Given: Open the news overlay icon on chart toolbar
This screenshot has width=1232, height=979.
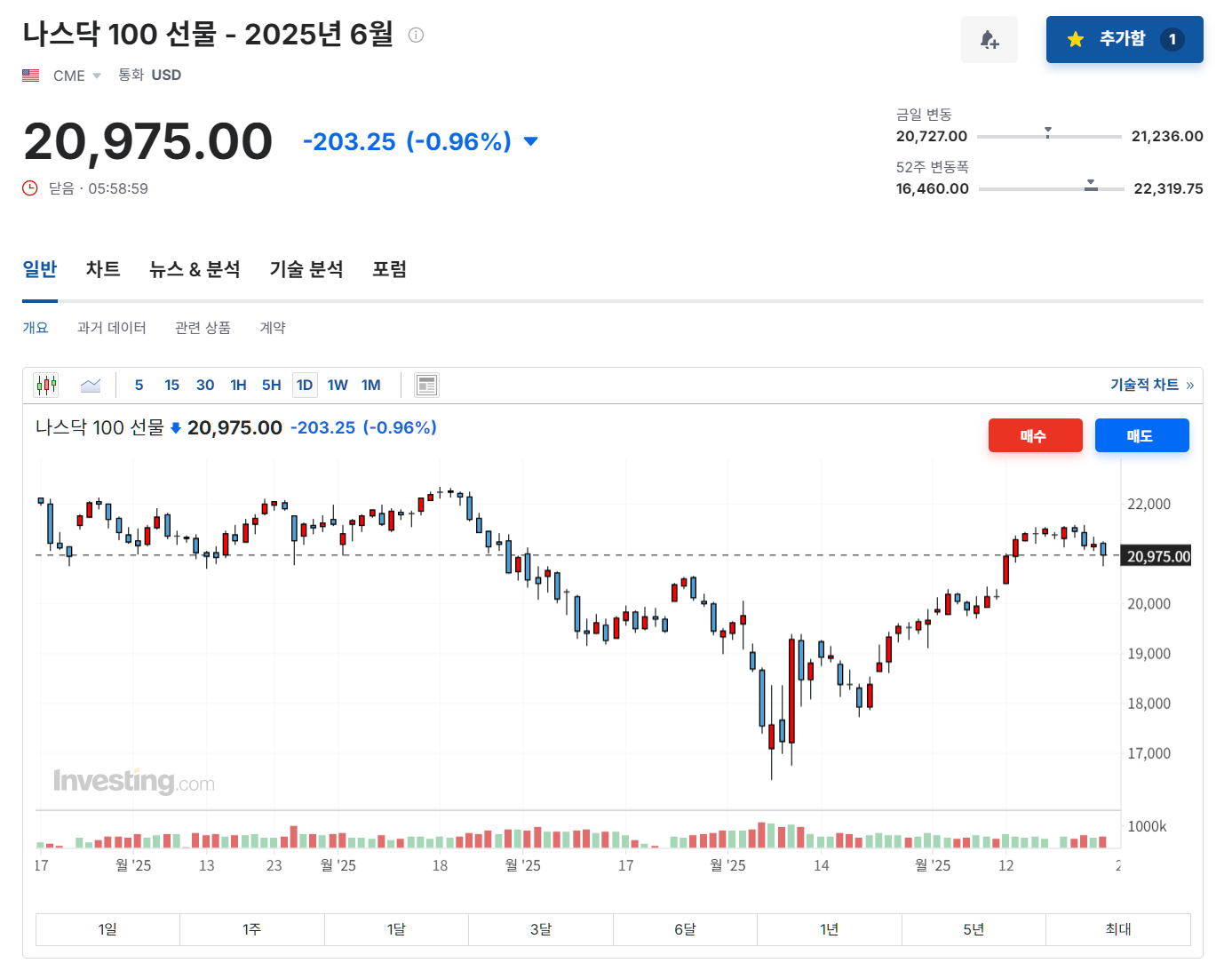Looking at the screenshot, I should click(426, 385).
